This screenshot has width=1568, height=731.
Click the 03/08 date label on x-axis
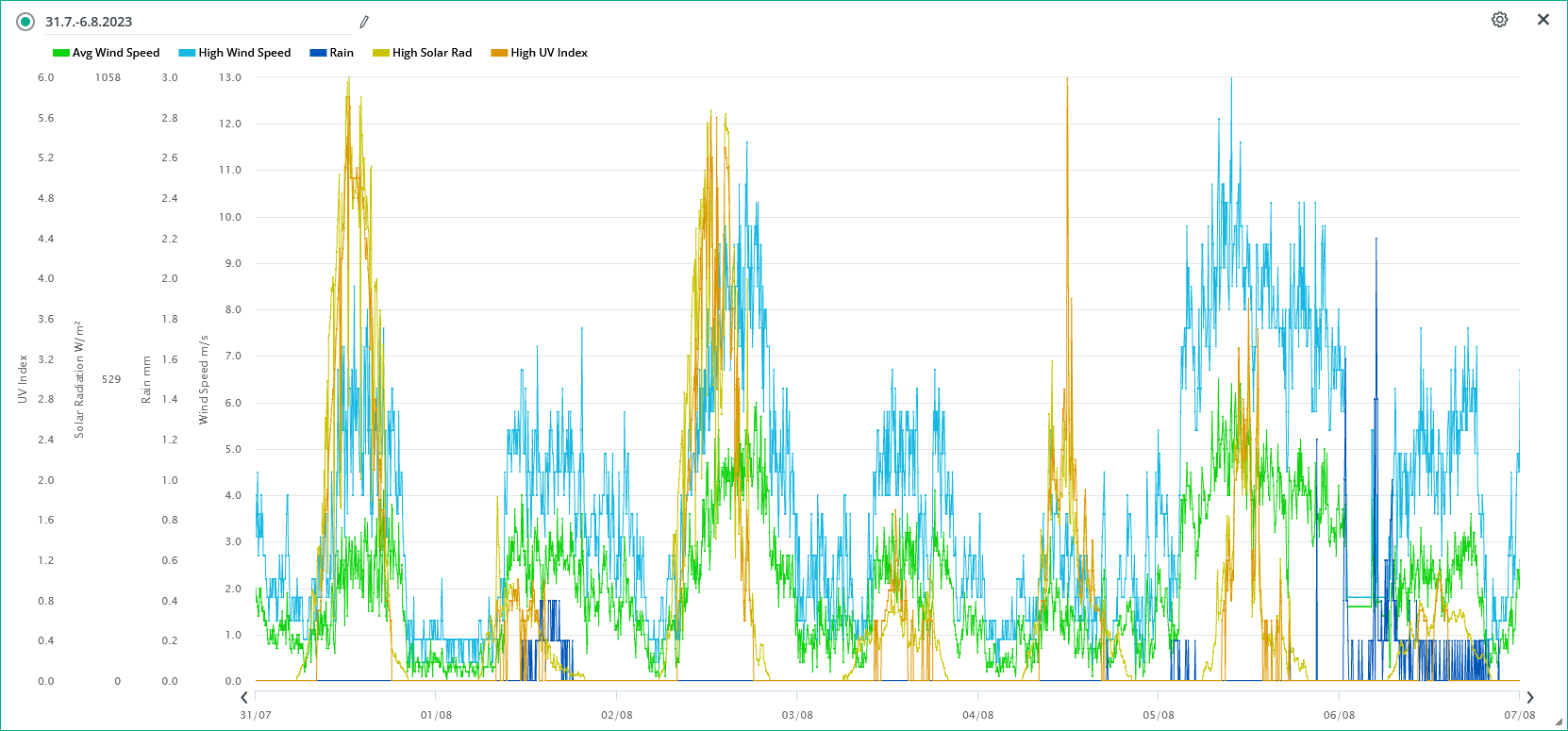797,715
